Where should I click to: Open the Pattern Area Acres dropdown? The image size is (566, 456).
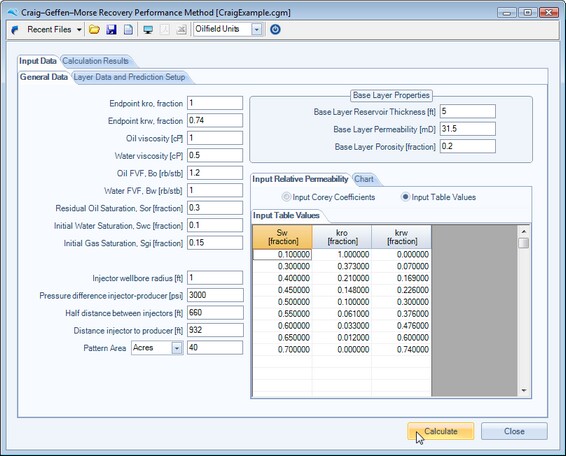point(177,348)
